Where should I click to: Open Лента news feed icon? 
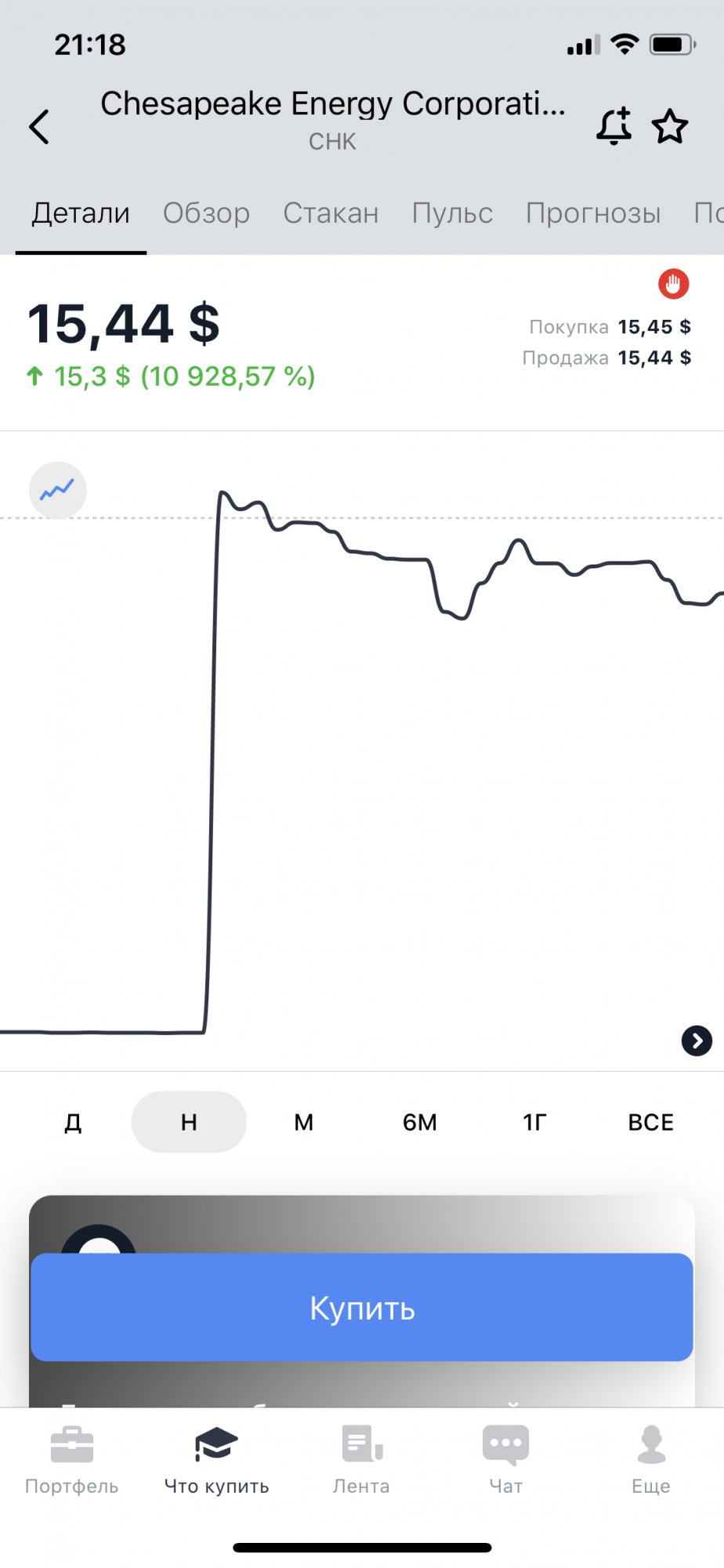[x=361, y=1460]
